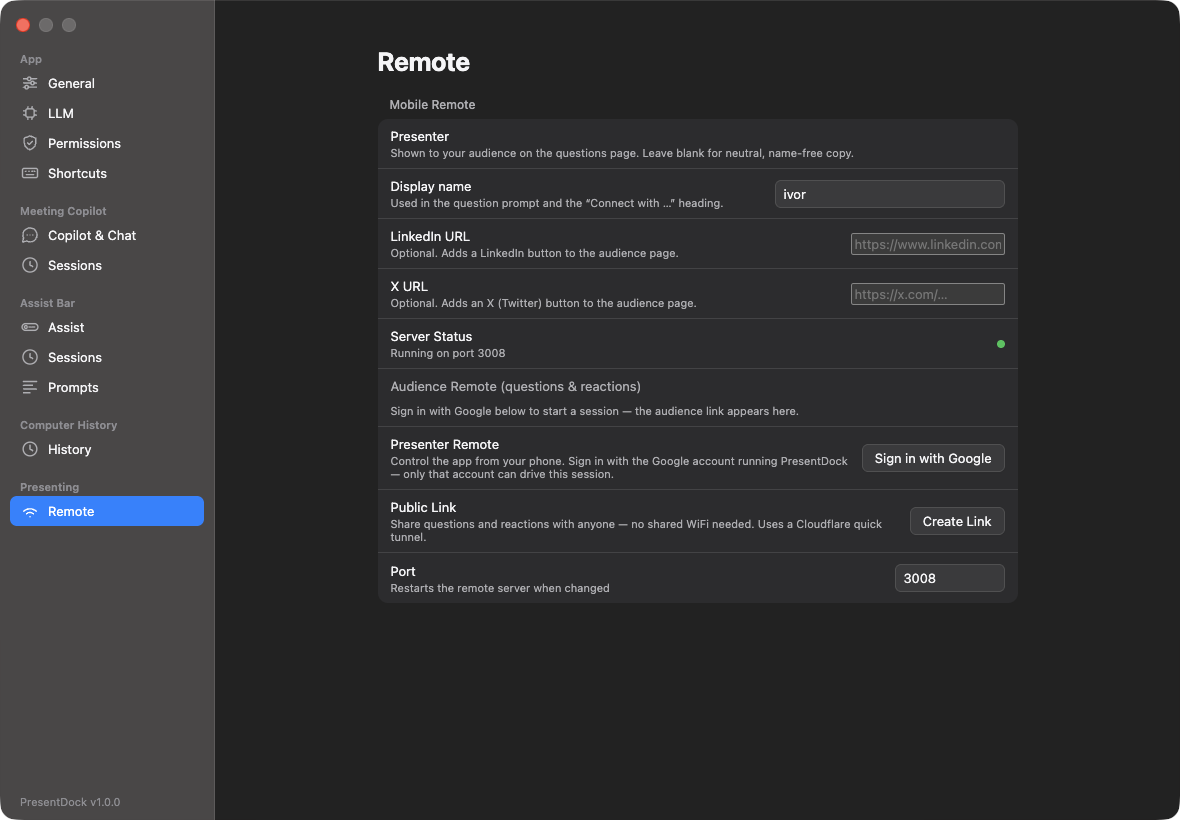Image resolution: width=1180 pixels, height=820 pixels.
Task: Open Sessions under Assist Bar
Action: [x=107, y=357]
